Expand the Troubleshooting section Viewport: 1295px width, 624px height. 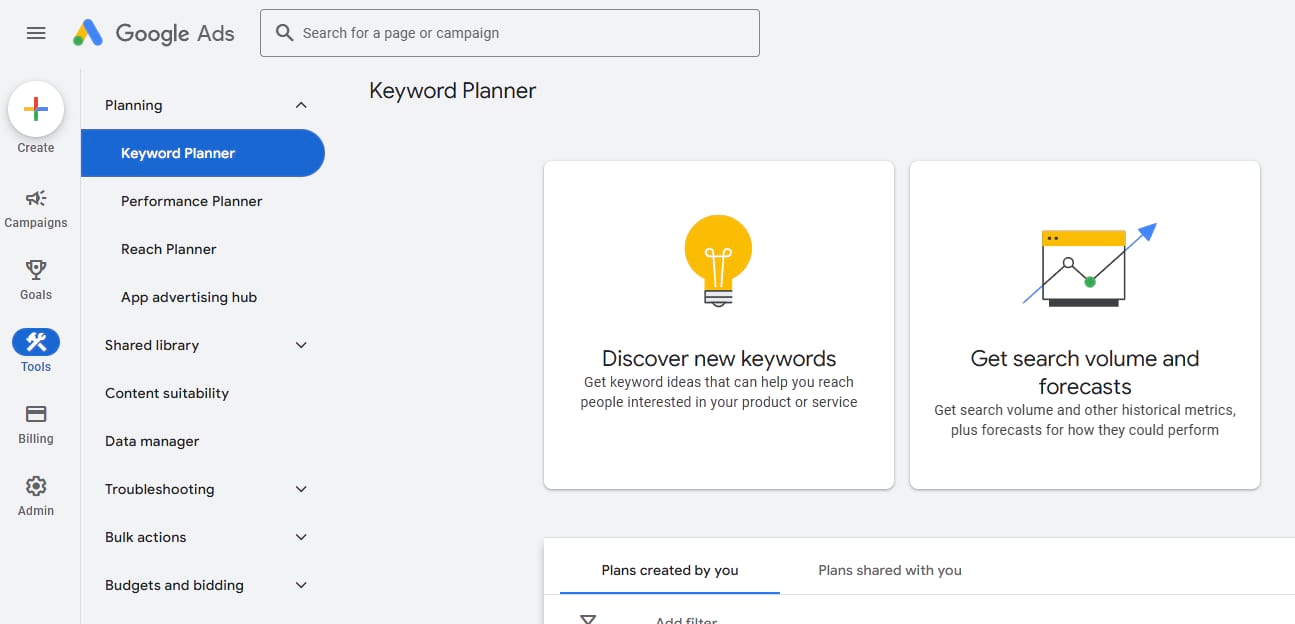click(301, 489)
